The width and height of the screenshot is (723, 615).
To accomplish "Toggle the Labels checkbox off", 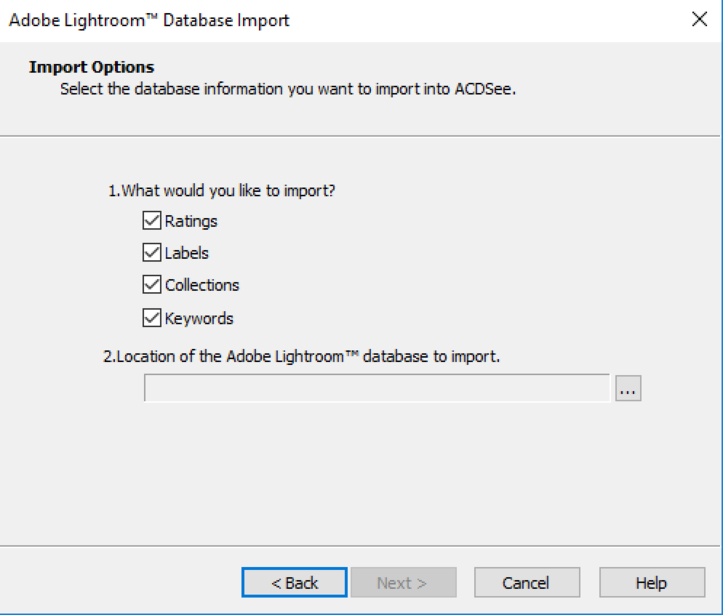I will tap(152, 253).
